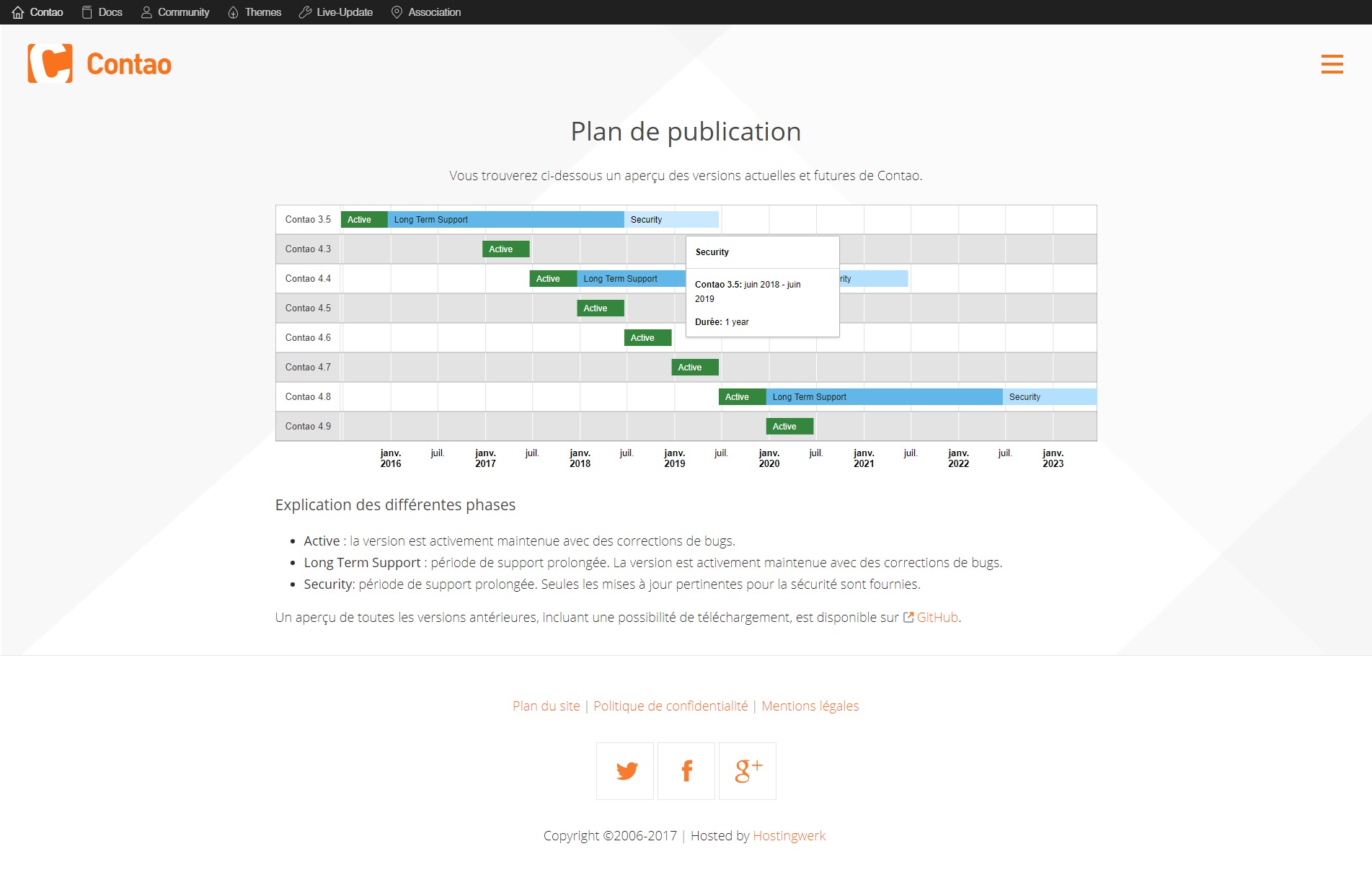
Task: Click Contao 3.5 Active bar
Action: point(364,220)
